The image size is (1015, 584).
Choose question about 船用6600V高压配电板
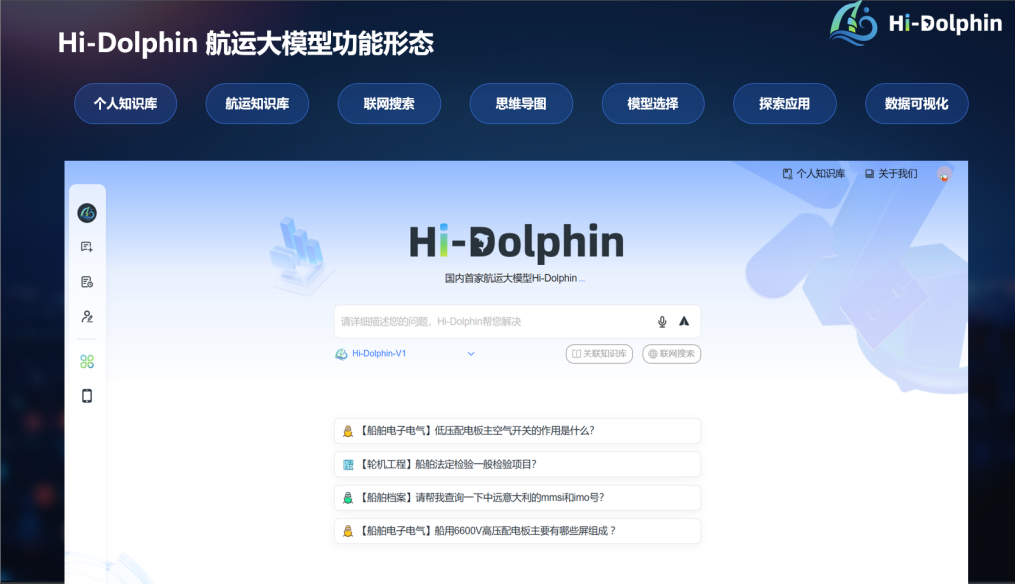[x=517, y=531]
